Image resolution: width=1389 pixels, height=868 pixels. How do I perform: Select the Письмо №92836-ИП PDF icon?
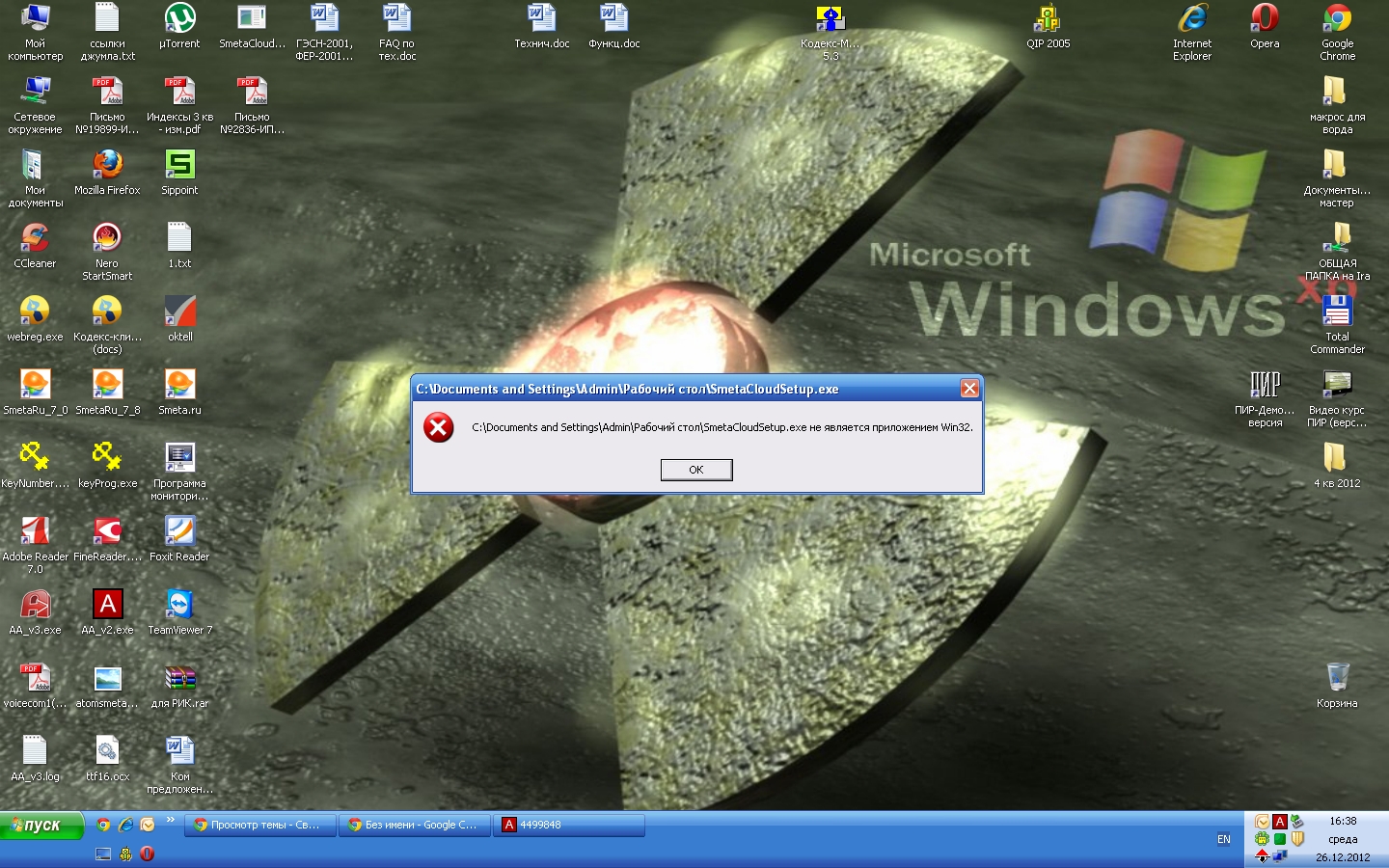pyautogui.click(x=252, y=105)
